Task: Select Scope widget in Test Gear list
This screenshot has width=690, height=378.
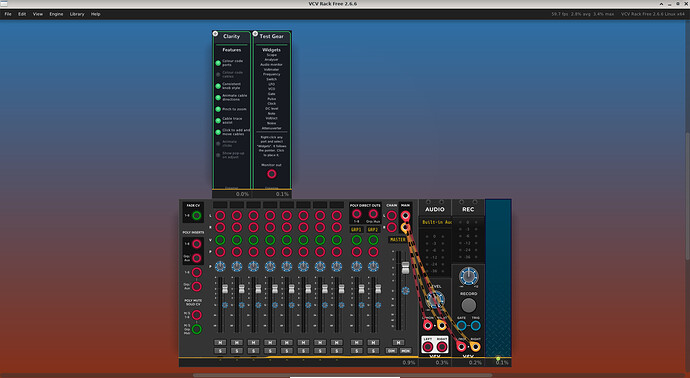Action: point(272,55)
